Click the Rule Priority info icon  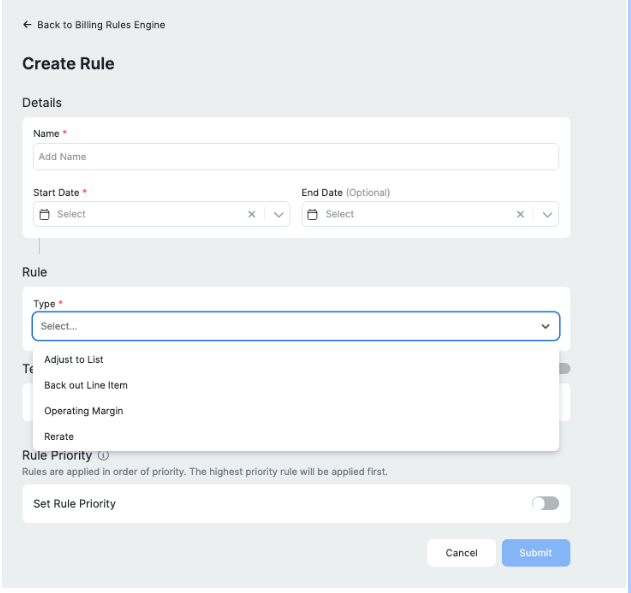pos(103,455)
